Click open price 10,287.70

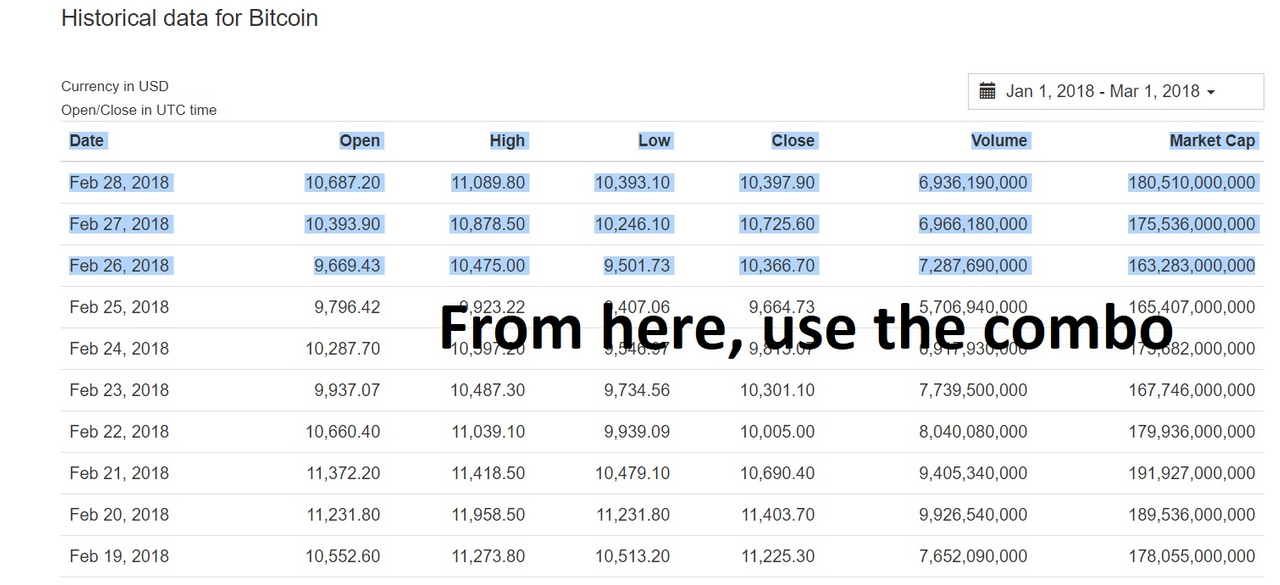[x=343, y=349]
